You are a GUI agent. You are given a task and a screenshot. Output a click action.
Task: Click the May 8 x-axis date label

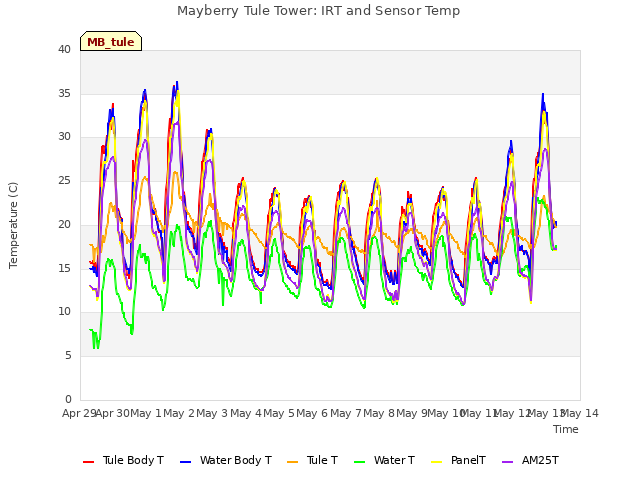coord(379,413)
